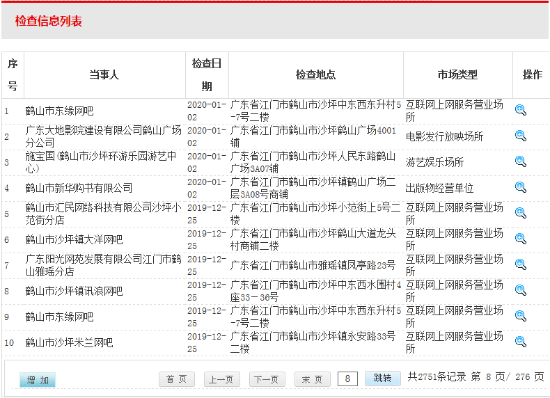View details of row 2 广东大地影院
Viewport: 550px width, 398px height.
tap(521, 136)
